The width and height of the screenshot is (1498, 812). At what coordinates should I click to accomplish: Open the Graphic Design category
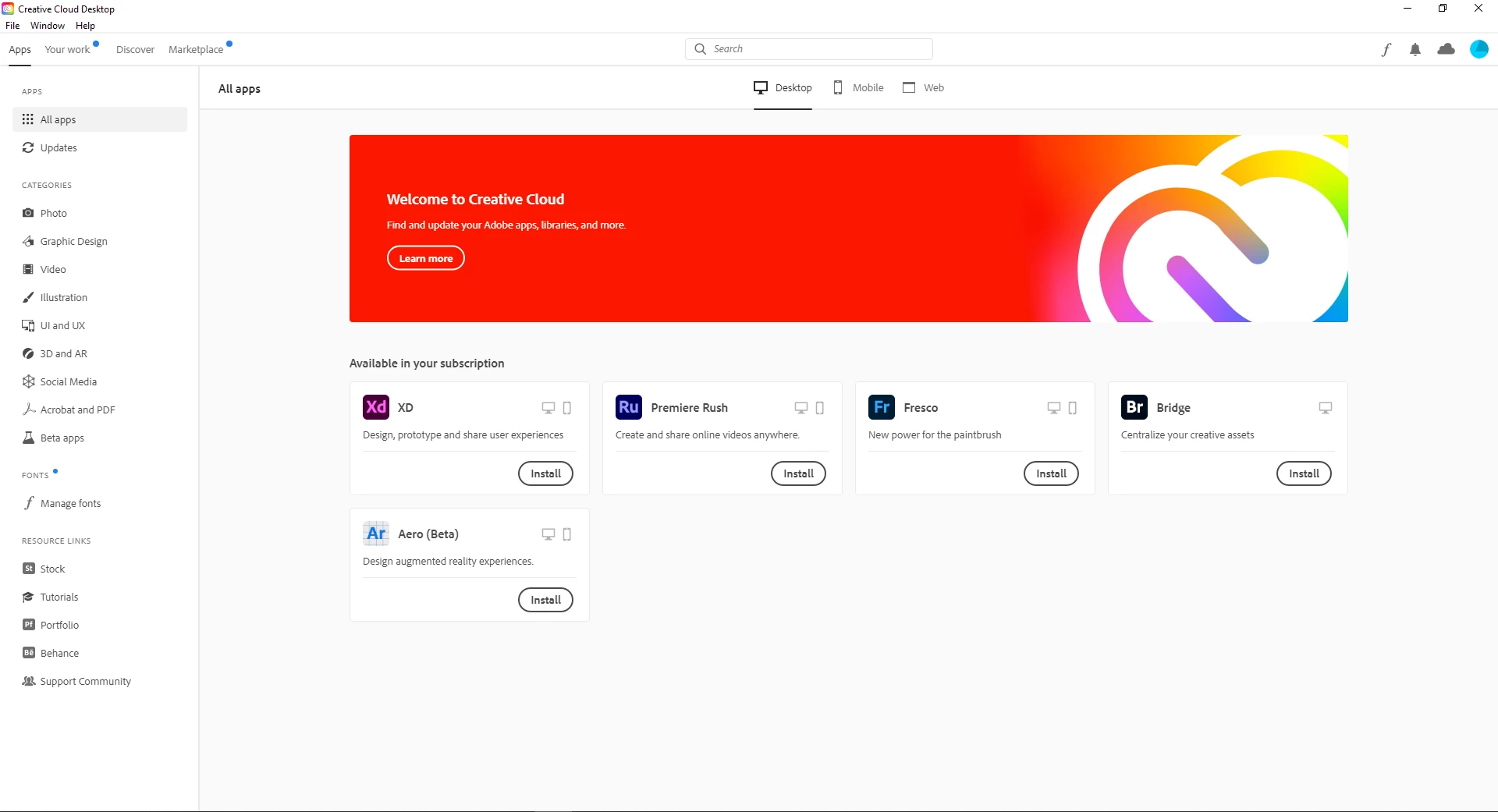(100, 241)
